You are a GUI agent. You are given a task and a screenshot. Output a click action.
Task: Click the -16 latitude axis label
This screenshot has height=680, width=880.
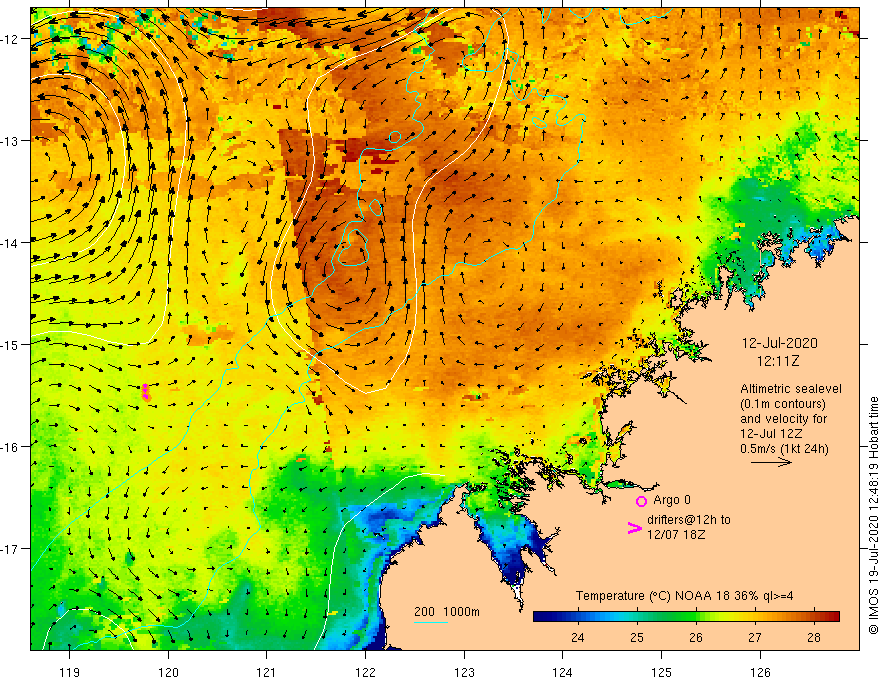(11, 447)
